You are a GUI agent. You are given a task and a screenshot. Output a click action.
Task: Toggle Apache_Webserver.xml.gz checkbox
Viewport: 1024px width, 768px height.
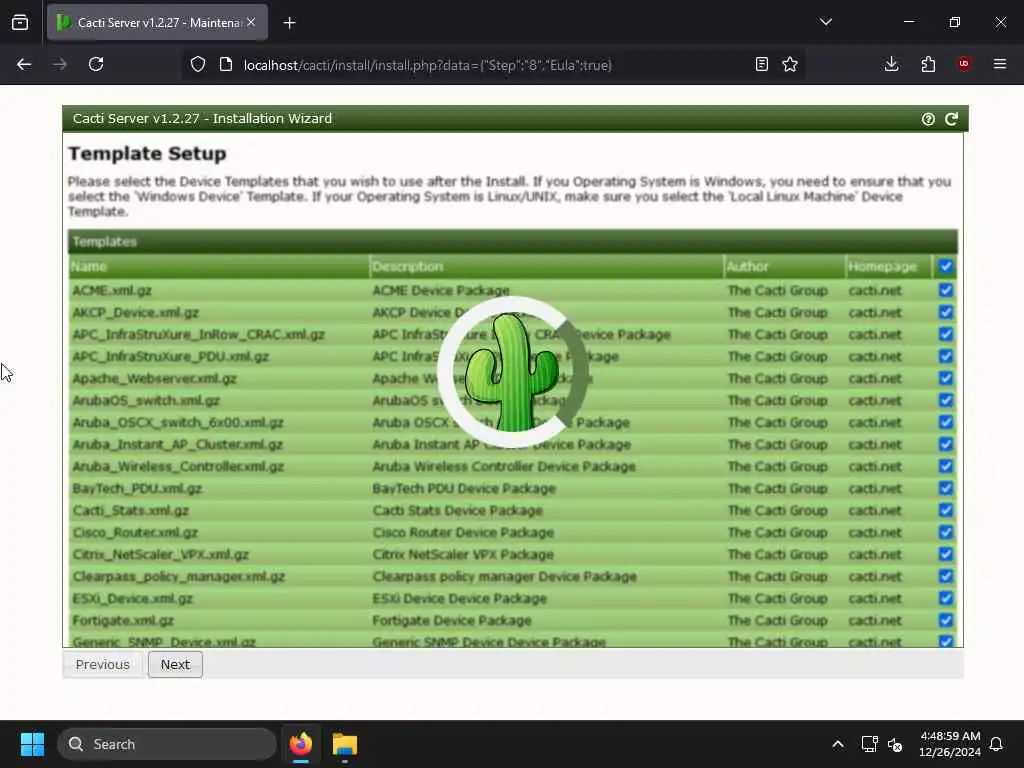point(946,378)
